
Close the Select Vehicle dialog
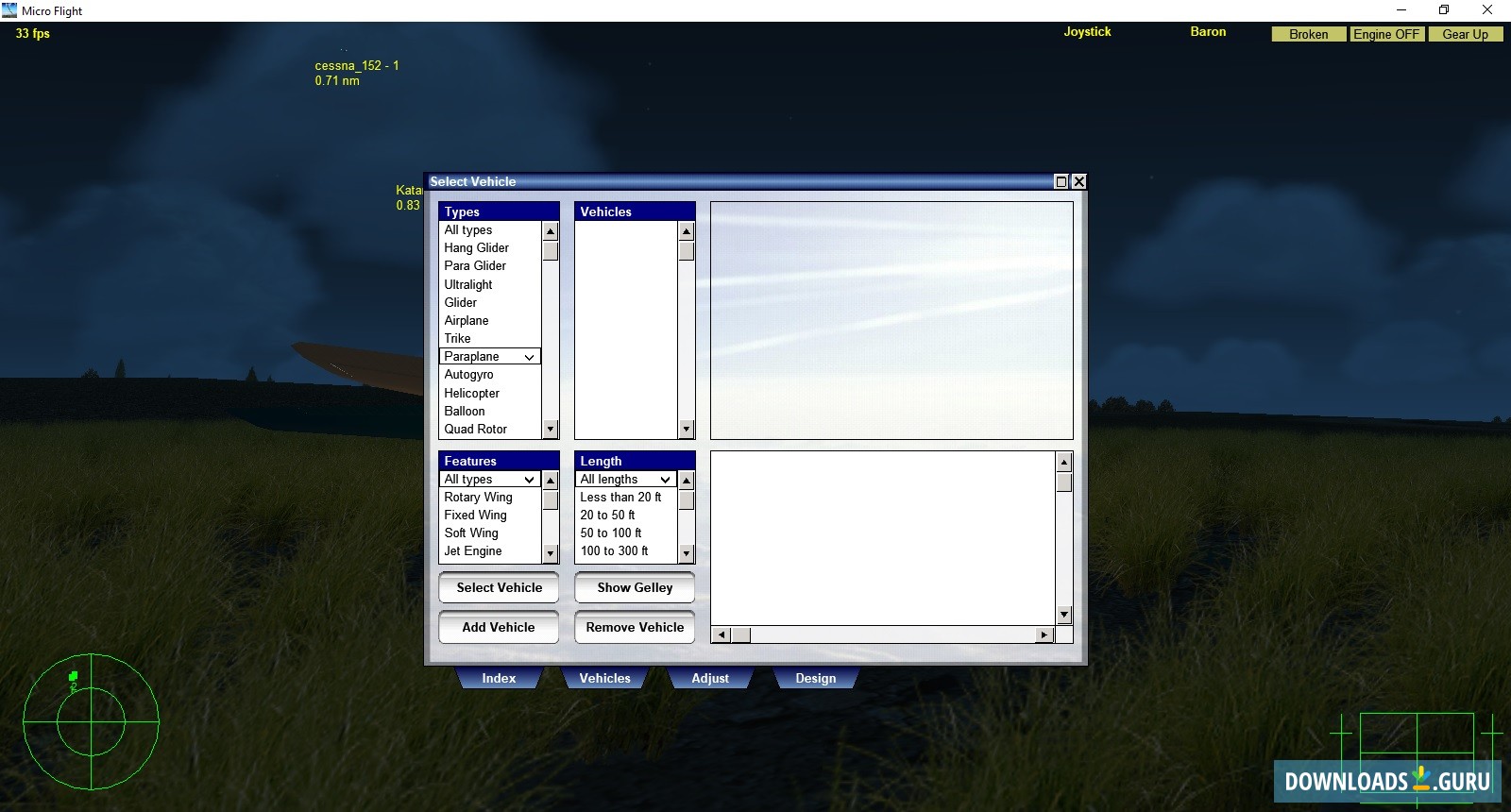tap(1078, 181)
